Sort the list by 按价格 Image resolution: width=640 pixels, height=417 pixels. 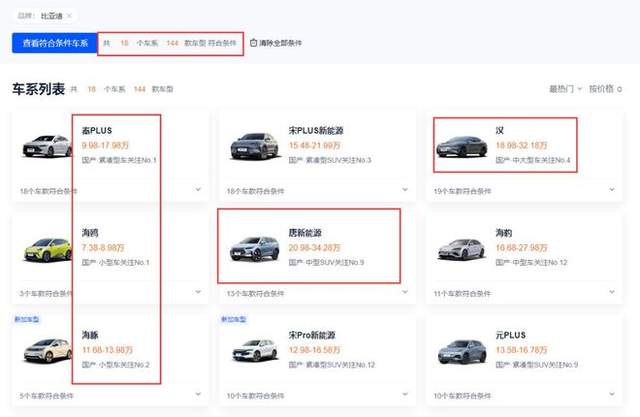point(605,89)
